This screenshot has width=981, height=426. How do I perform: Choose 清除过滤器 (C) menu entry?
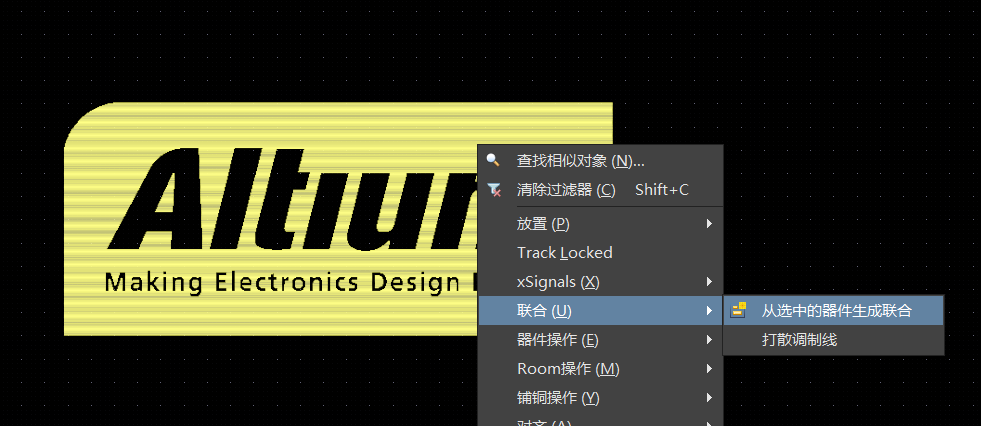(x=600, y=190)
